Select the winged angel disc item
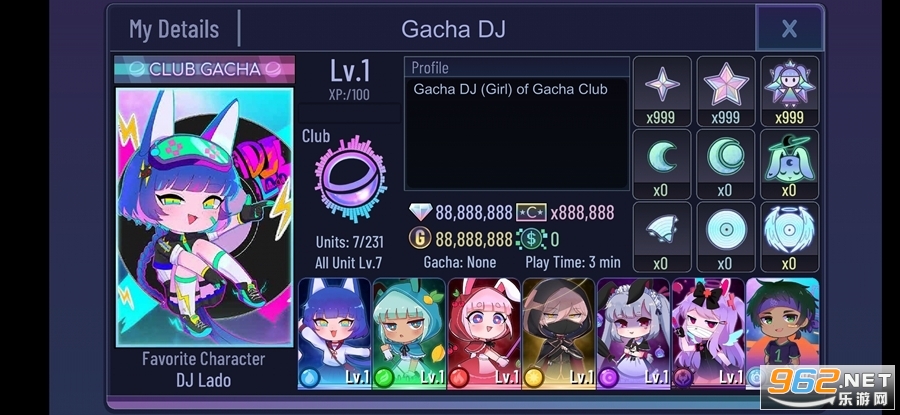 pos(790,237)
